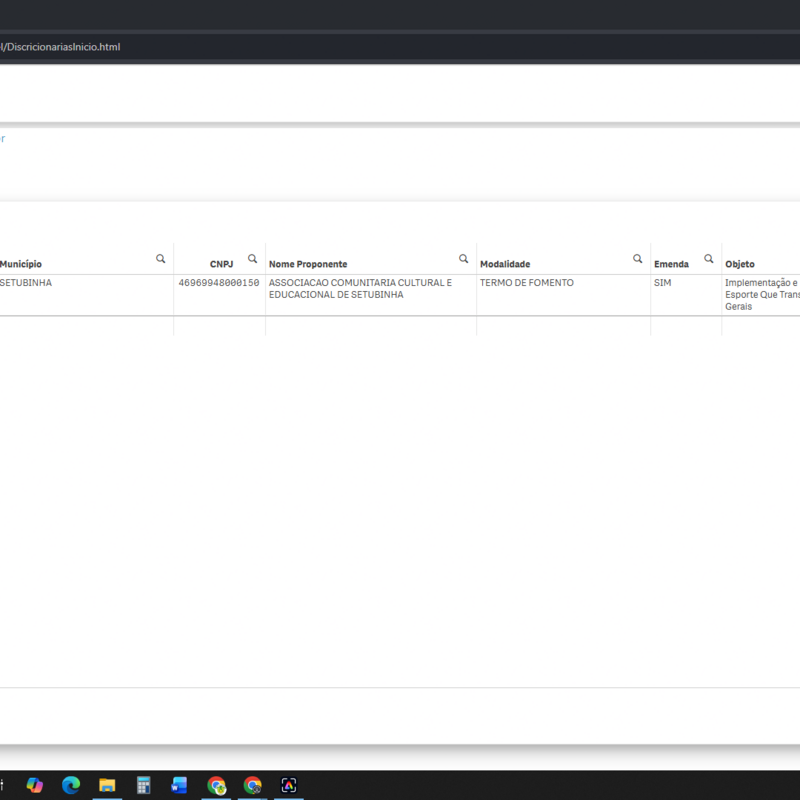Open File Explorer from the taskbar
Viewport: 800px width, 800px height.
(x=107, y=785)
